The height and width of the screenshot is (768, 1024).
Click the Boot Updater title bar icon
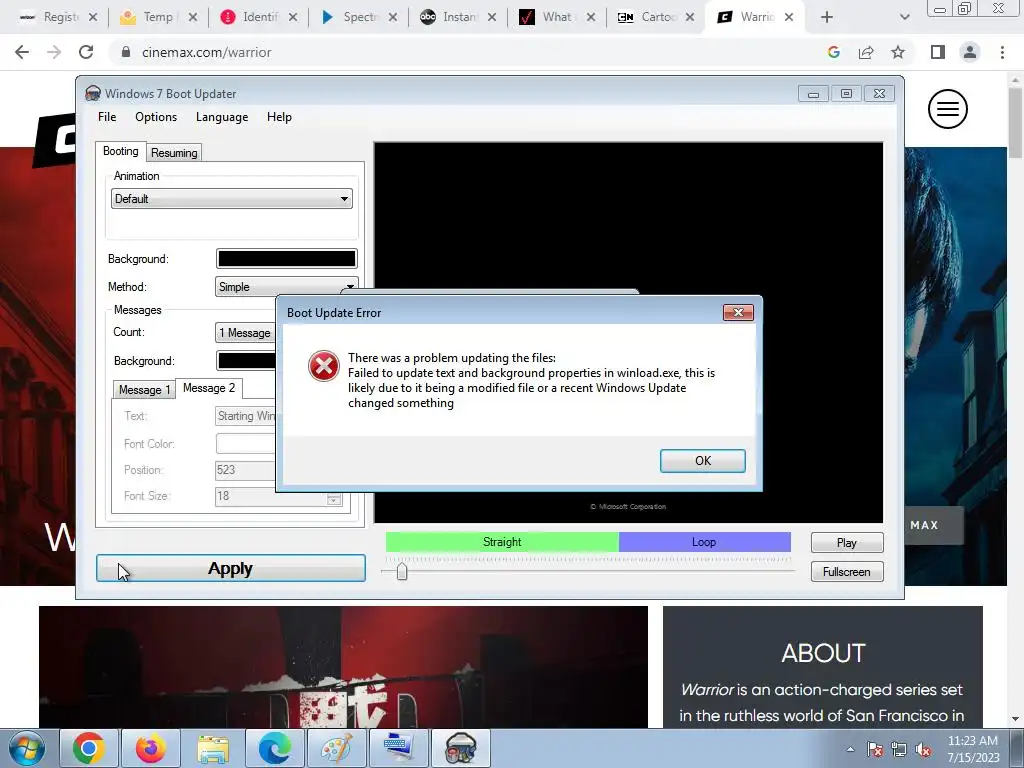tap(93, 93)
